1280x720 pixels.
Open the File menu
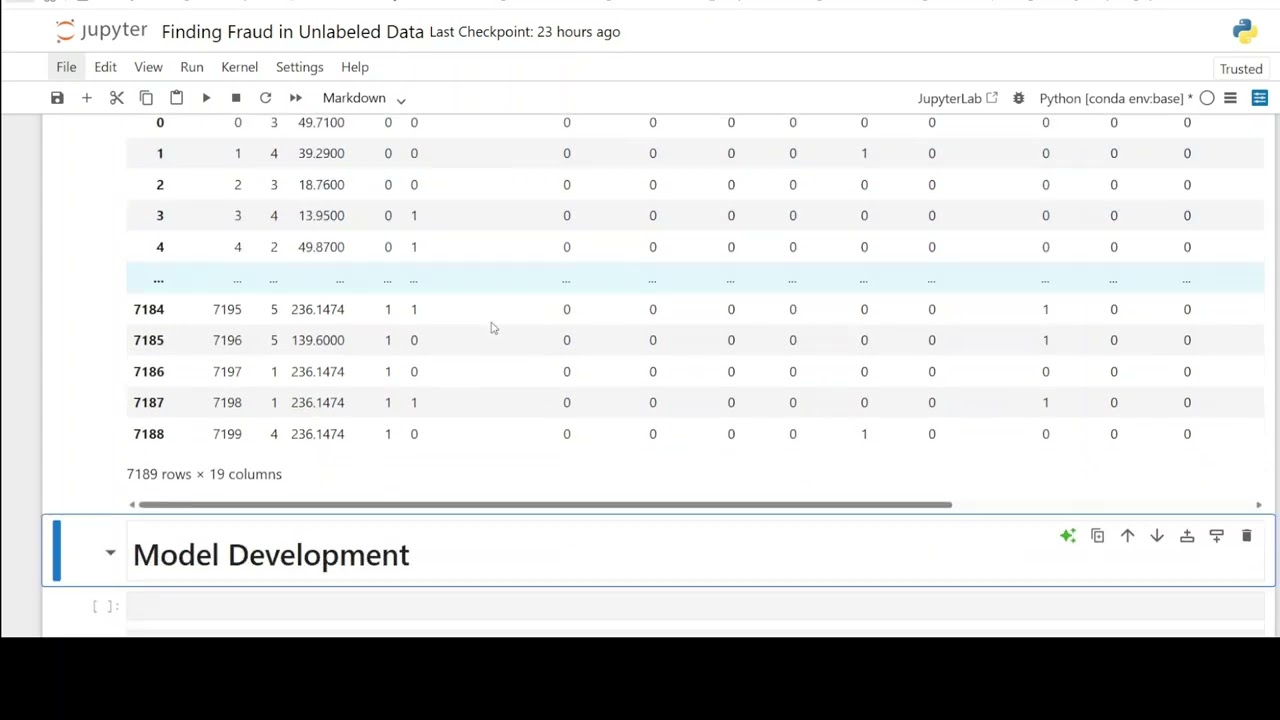point(66,67)
